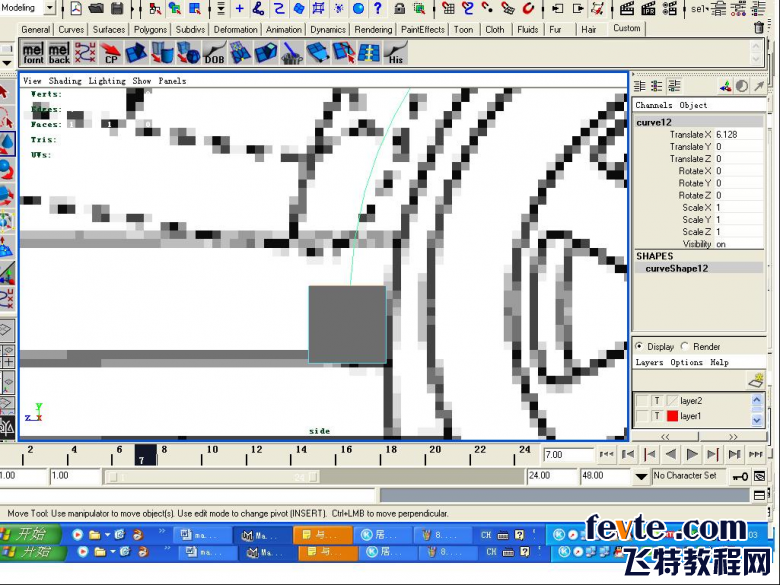This screenshot has width=780, height=585.
Task: Click the layer2 color swatch
Action: [672, 401]
